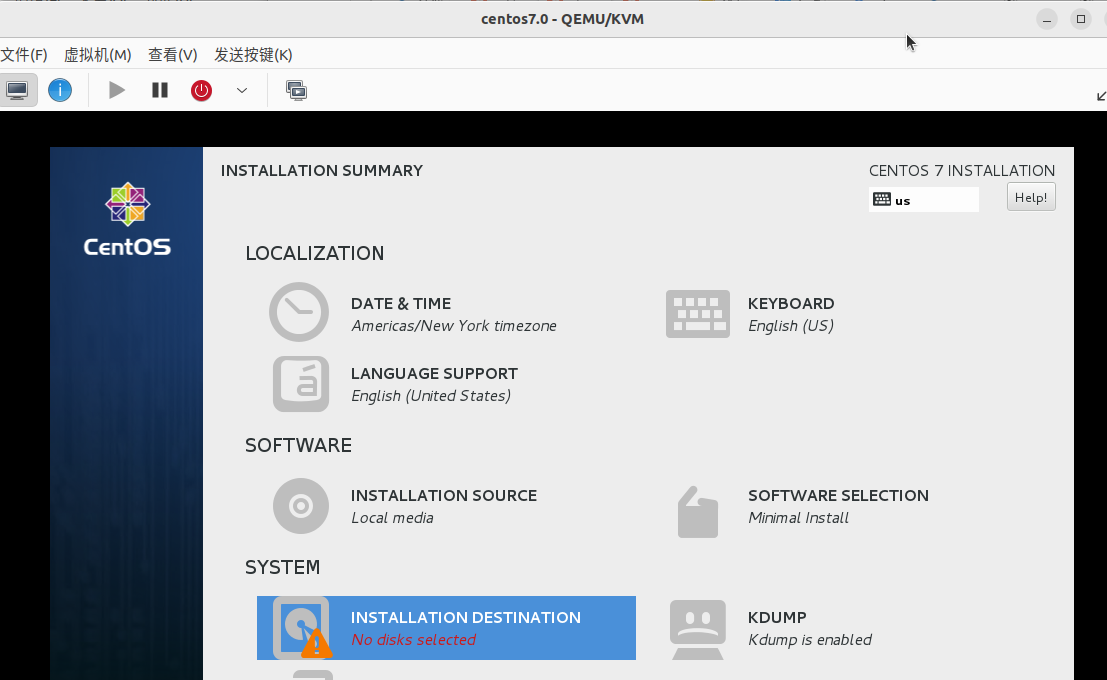Viewport: 1107px width, 680px height.
Task: Open the snapshots manager icon
Action: click(x=296, y=90)
